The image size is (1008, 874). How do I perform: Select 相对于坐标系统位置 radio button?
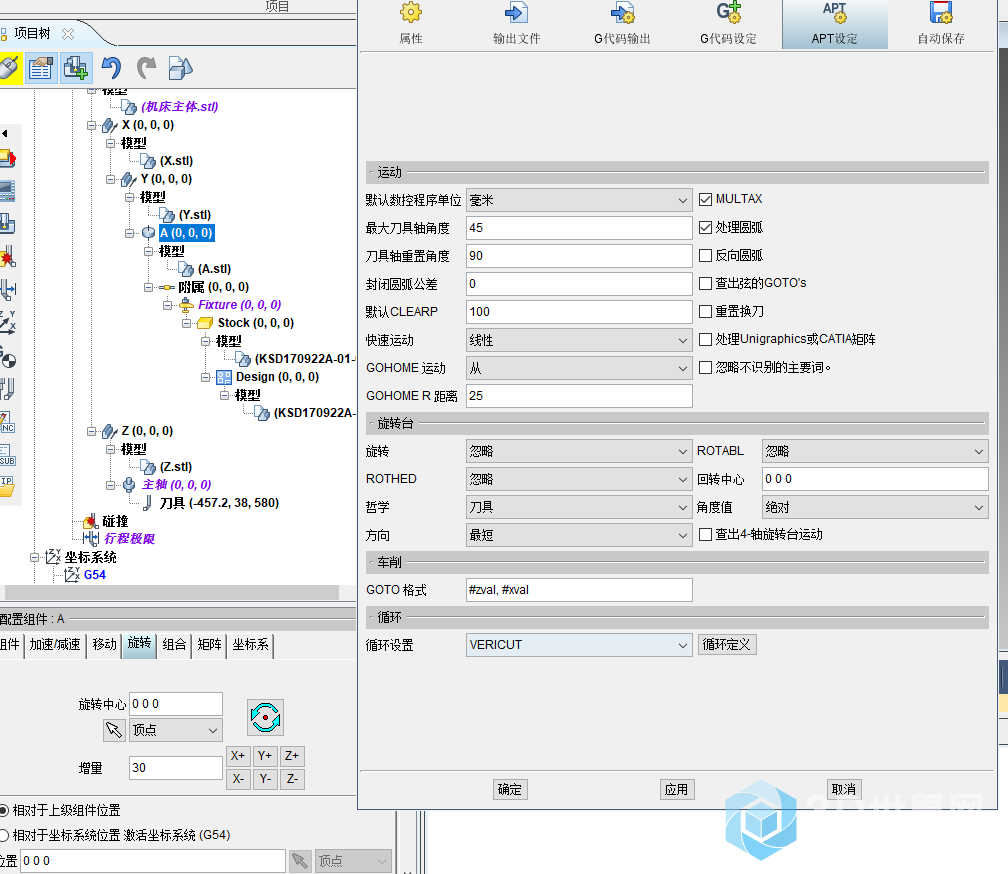point(3,835)
